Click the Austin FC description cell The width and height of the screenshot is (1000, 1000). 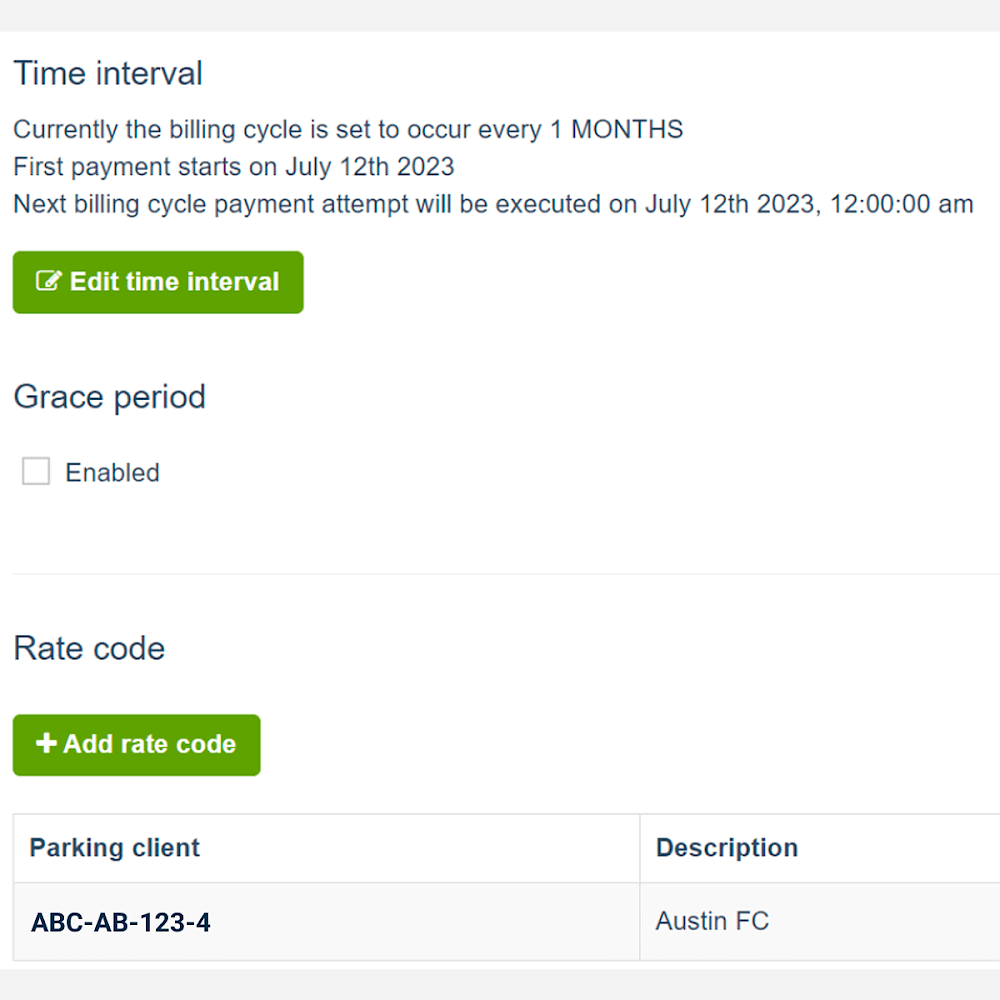tap(712, 920)
